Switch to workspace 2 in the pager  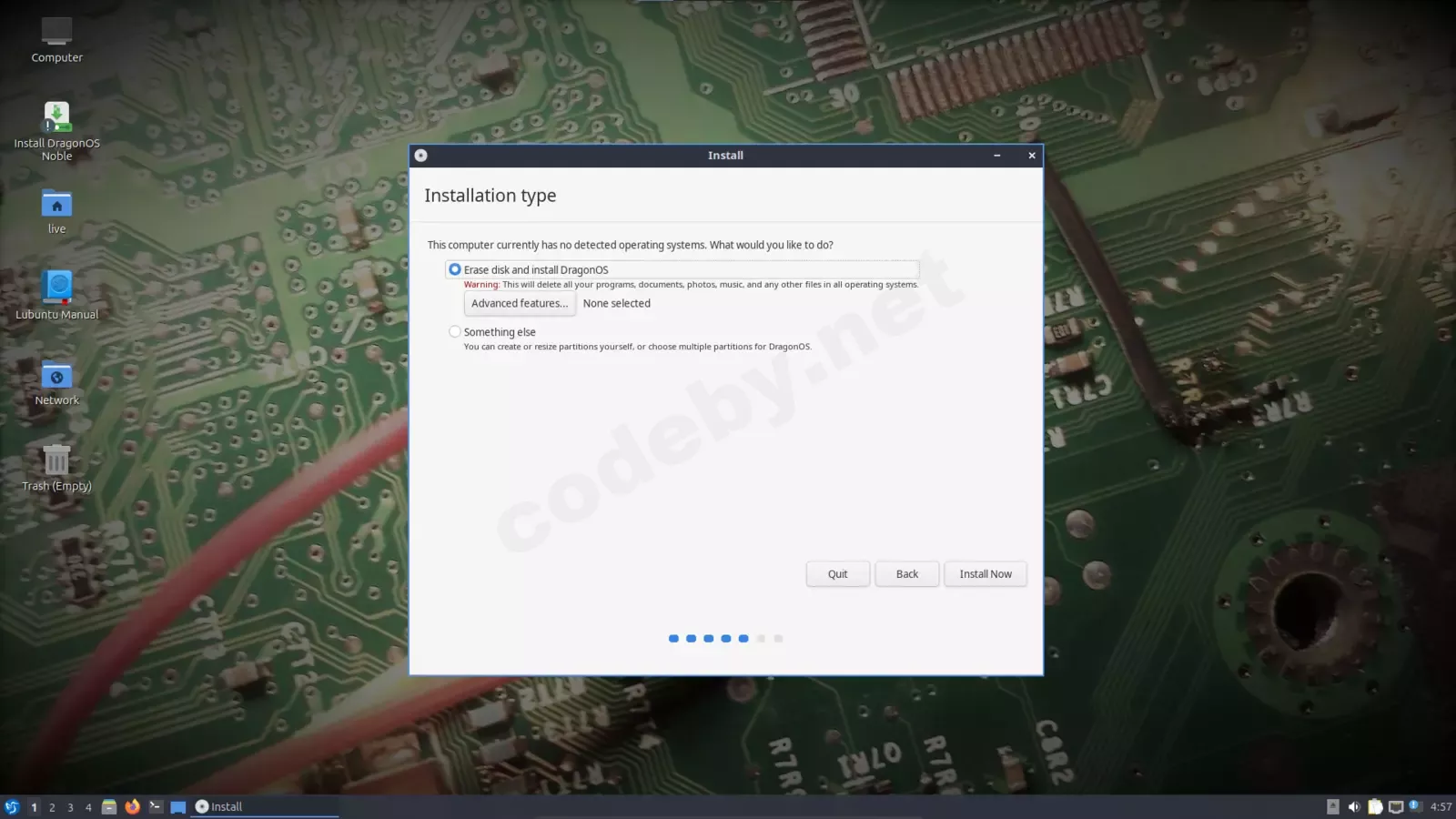(52, 807)
